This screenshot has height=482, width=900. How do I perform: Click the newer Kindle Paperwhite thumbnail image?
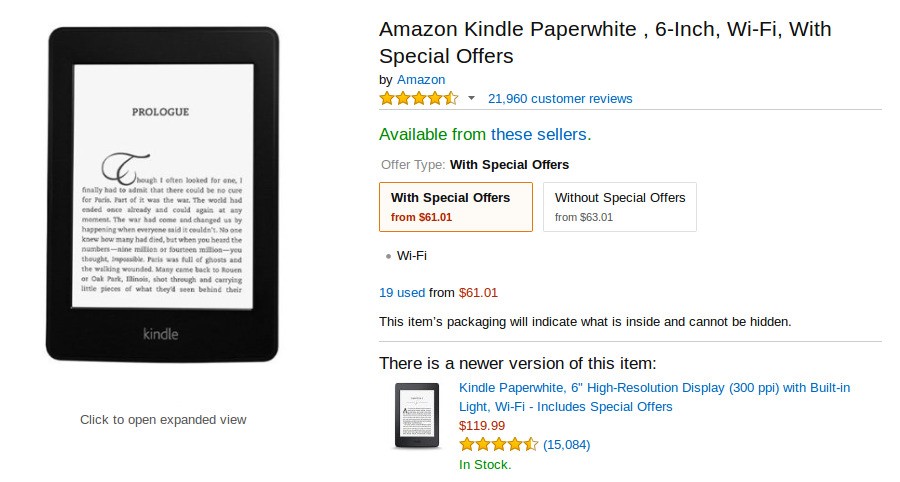416,415
